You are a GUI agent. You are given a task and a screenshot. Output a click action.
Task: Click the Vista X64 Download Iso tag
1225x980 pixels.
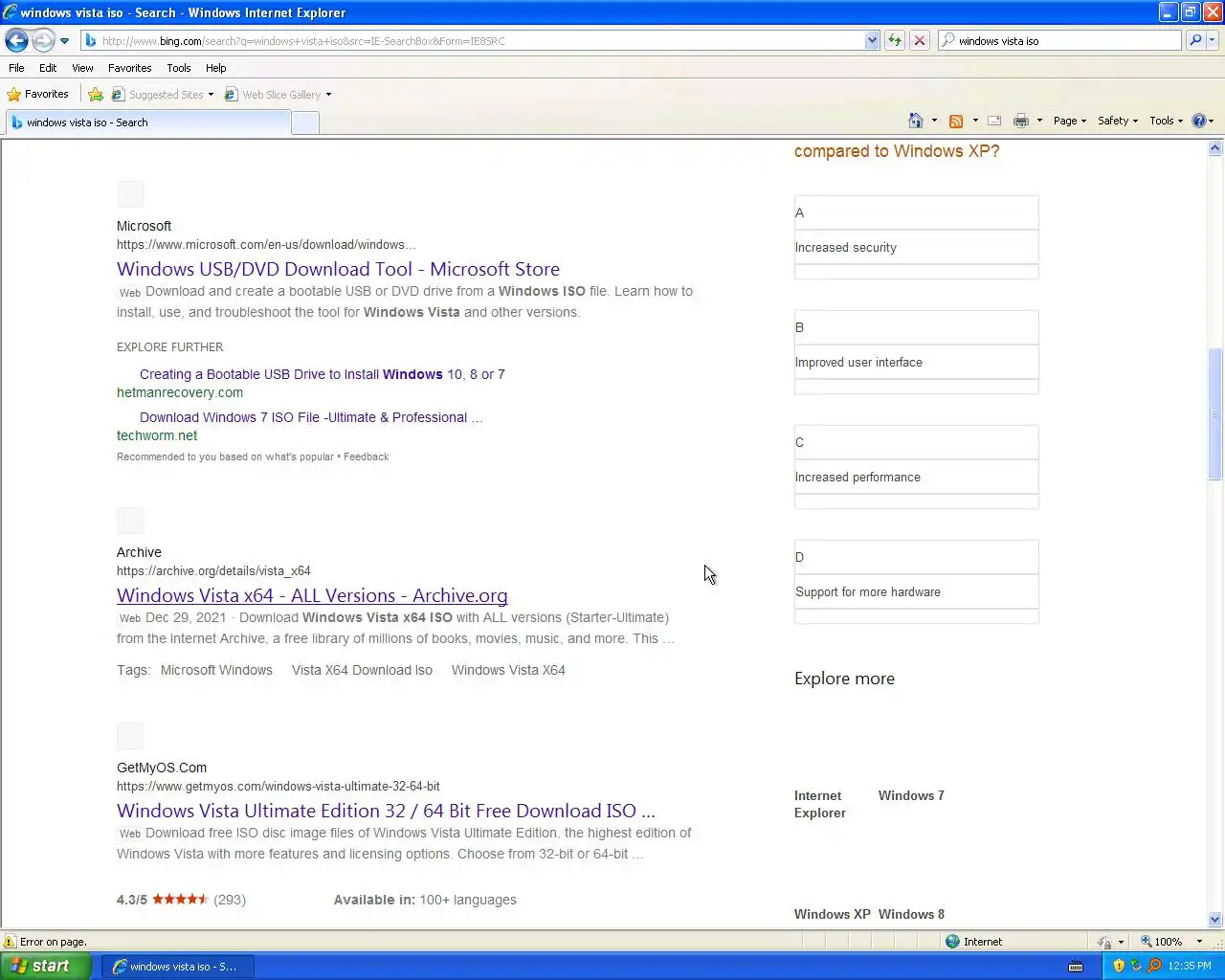pos(362,670)
